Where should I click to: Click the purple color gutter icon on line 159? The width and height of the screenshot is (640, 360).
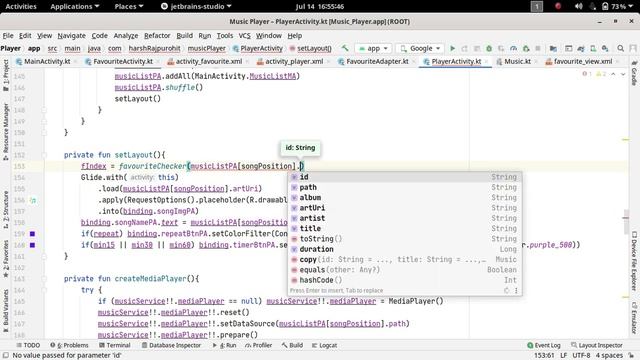point(33,234)
